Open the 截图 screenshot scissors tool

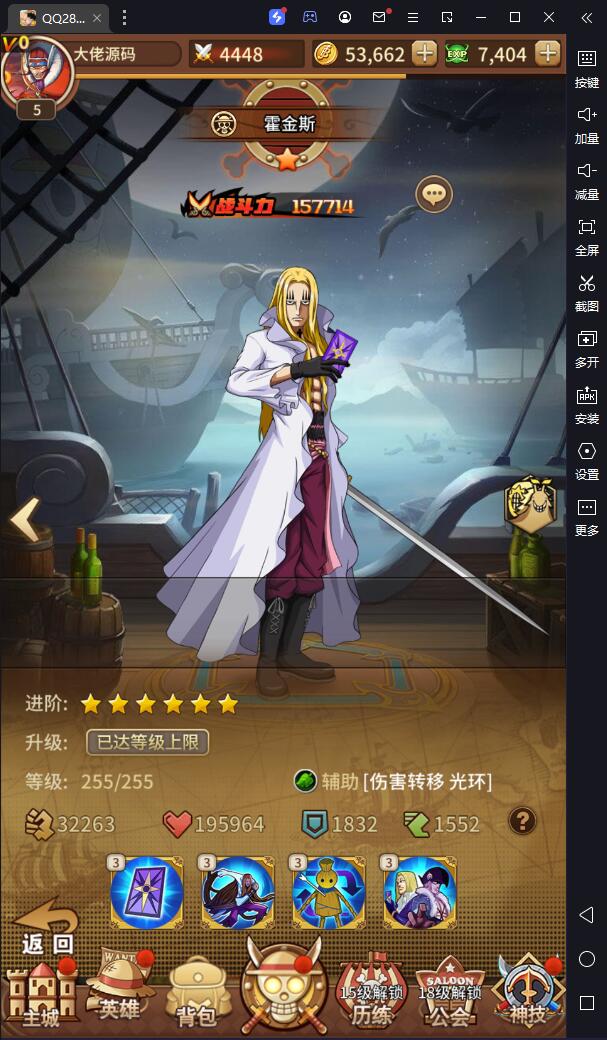[x=586, y=292]
